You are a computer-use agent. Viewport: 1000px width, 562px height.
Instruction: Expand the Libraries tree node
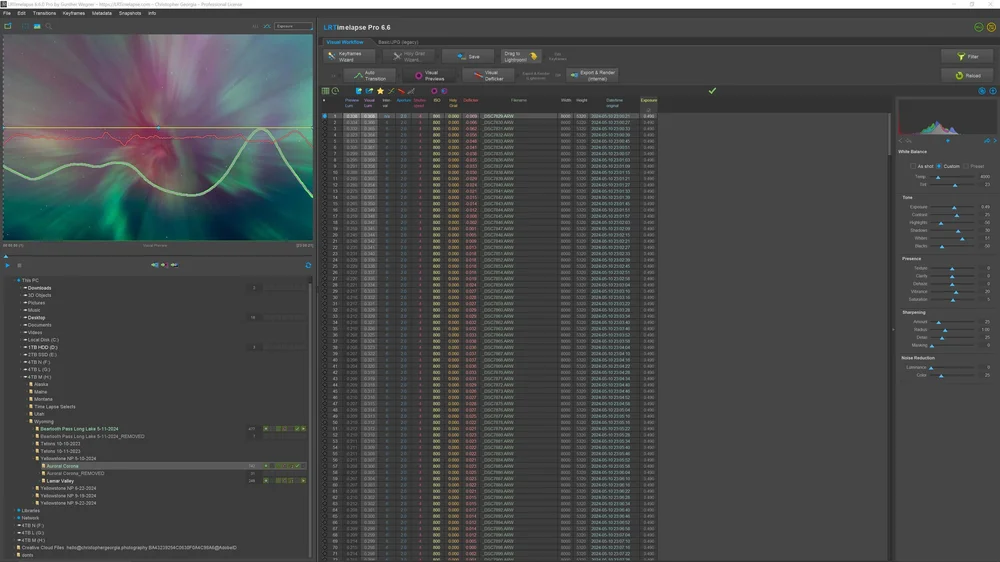pyautogui.click(x=14, y=510)
